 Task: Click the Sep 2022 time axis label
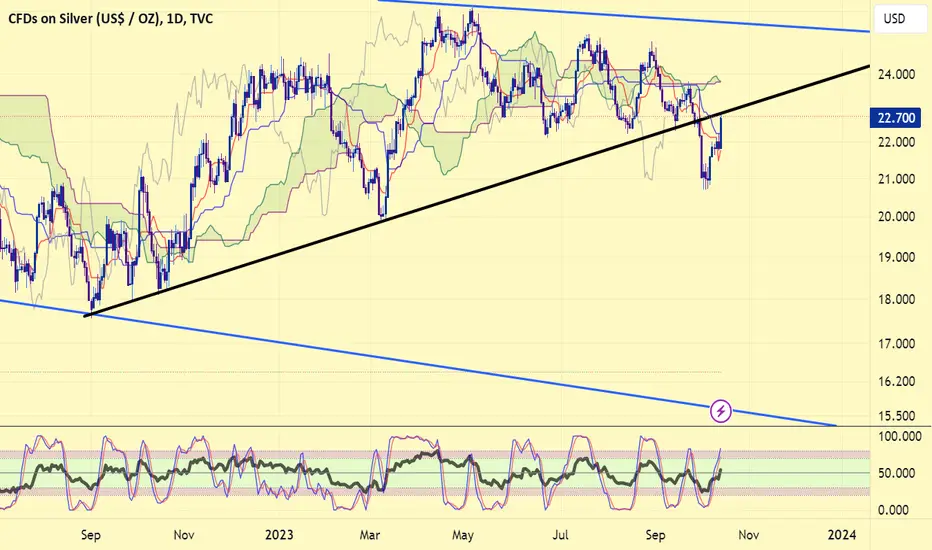click(x=90, y=535)
